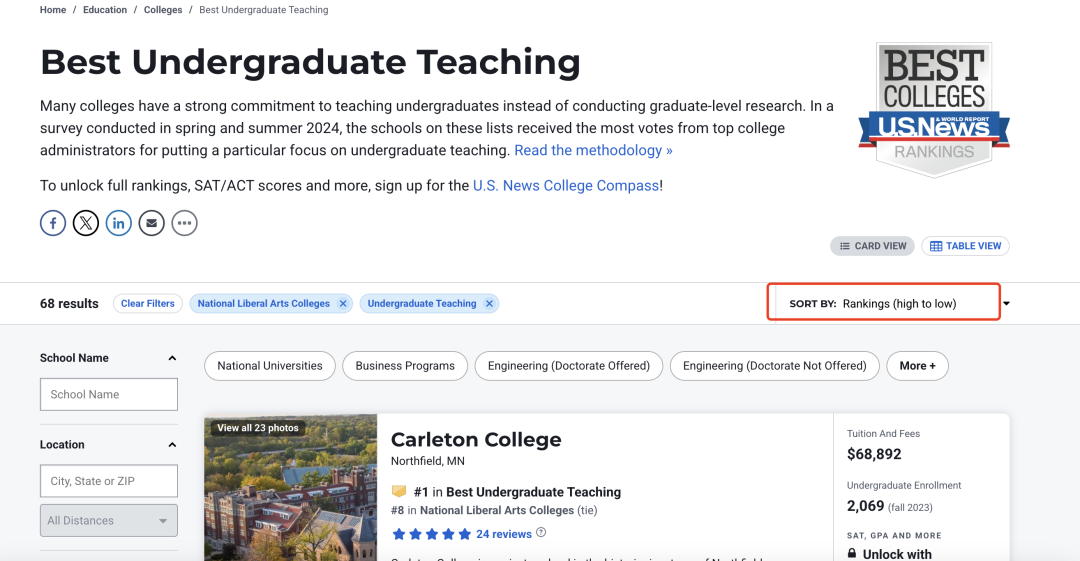The height and width of the screenshot is (561, 1080).
Task: Switch to Table View
Action: pos(966,246)
